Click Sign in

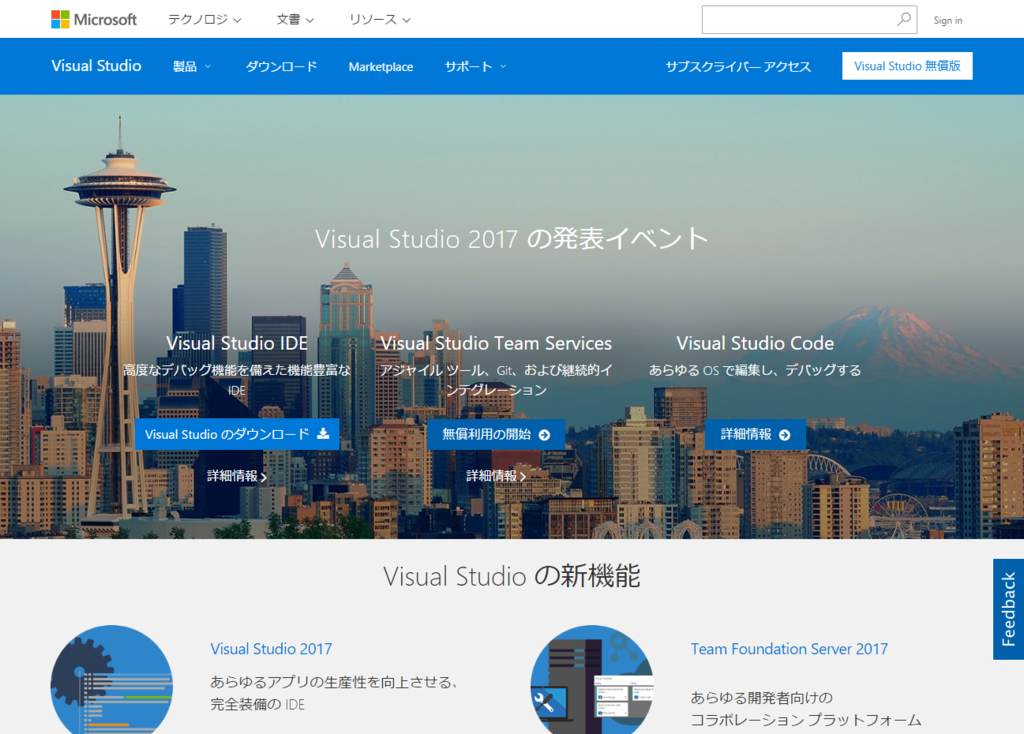(948, 20)
